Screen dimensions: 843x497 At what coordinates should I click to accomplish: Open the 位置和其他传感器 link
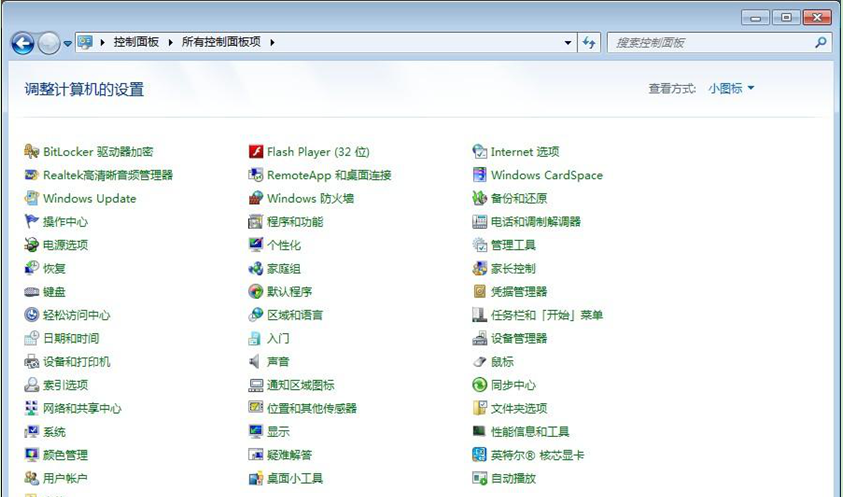pyautogui.click(x=312, y=408)
